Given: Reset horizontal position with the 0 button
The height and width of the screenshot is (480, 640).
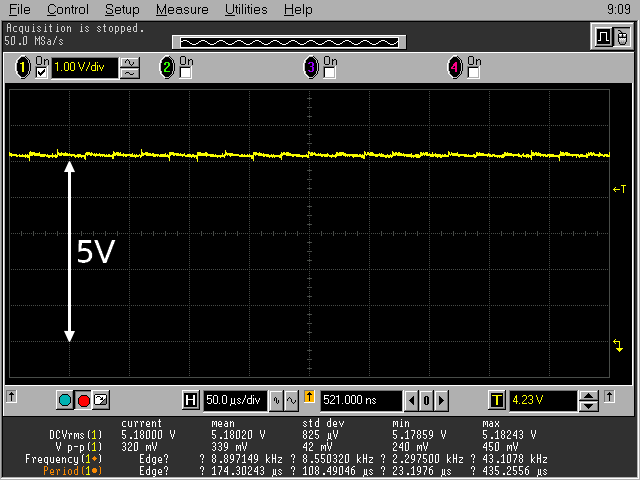Looking at the screenshot, I should 426,400.
